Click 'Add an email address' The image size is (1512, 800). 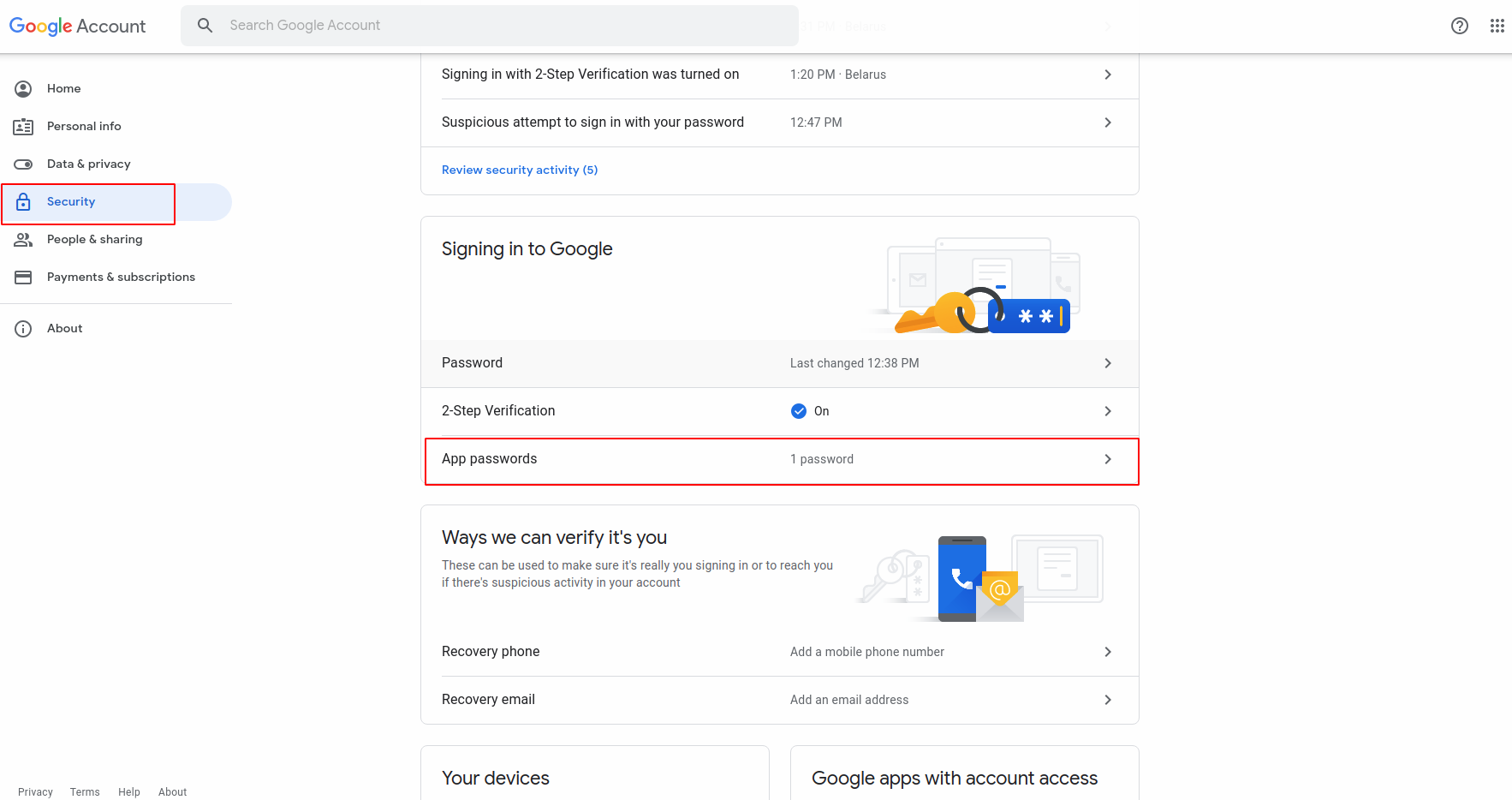tap(849, 700)
